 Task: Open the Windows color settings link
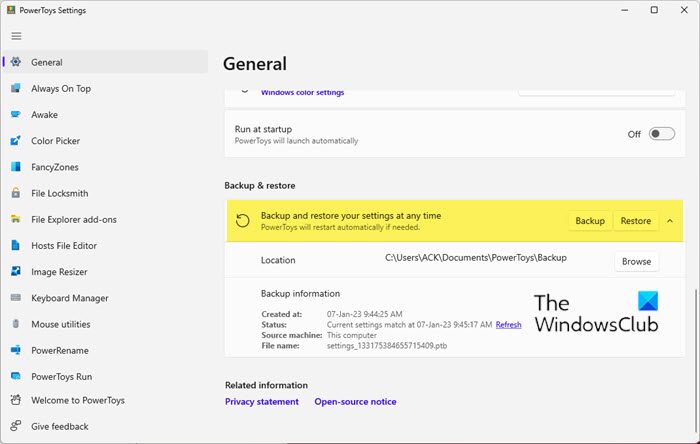tap(302, 93)
